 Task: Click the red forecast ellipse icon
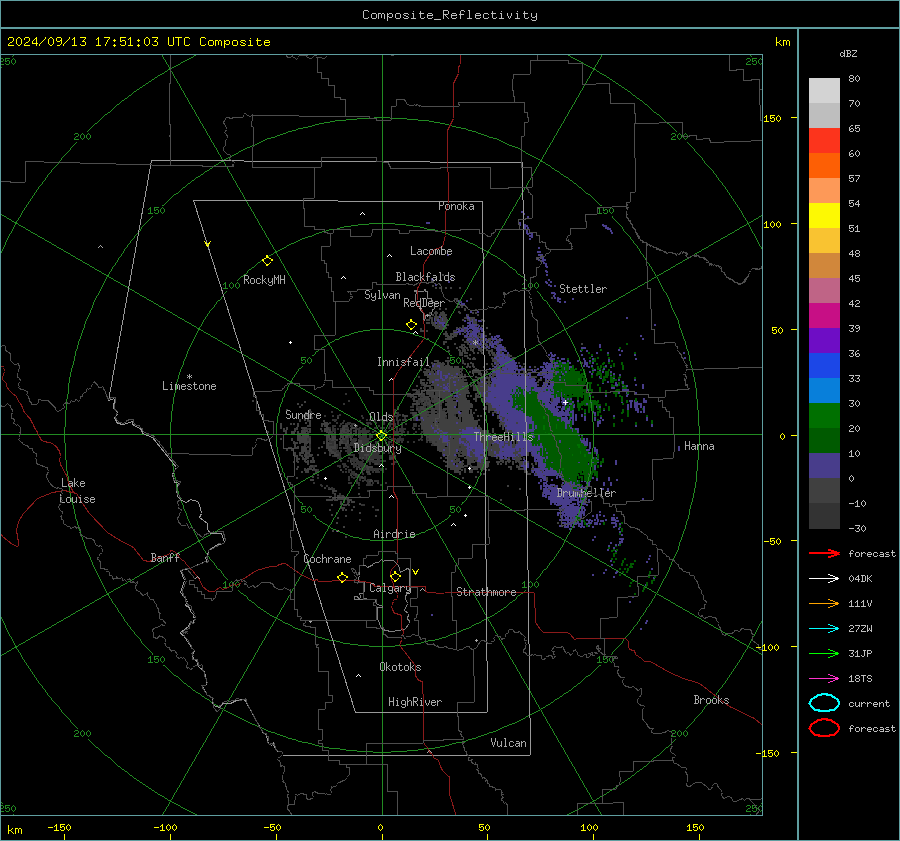coord(824,728)
